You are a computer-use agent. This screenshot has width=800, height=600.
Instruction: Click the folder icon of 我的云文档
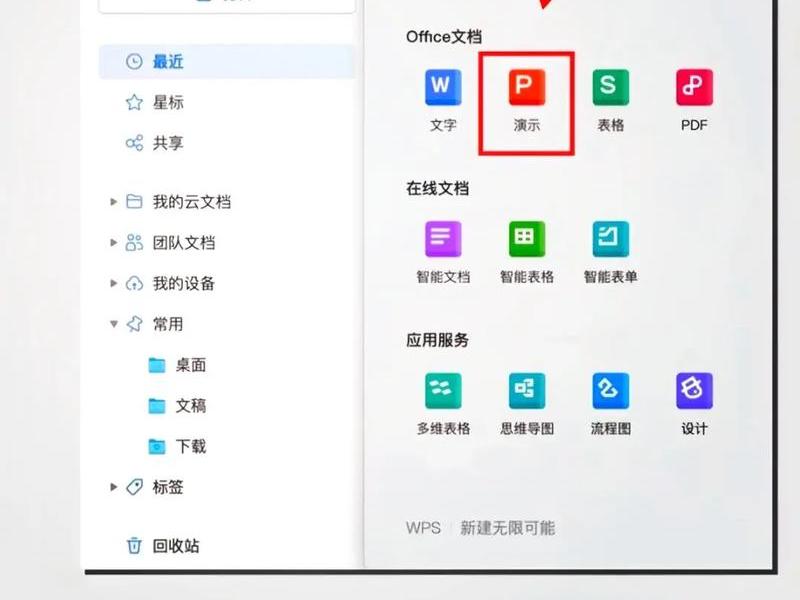tap(134, 202)
